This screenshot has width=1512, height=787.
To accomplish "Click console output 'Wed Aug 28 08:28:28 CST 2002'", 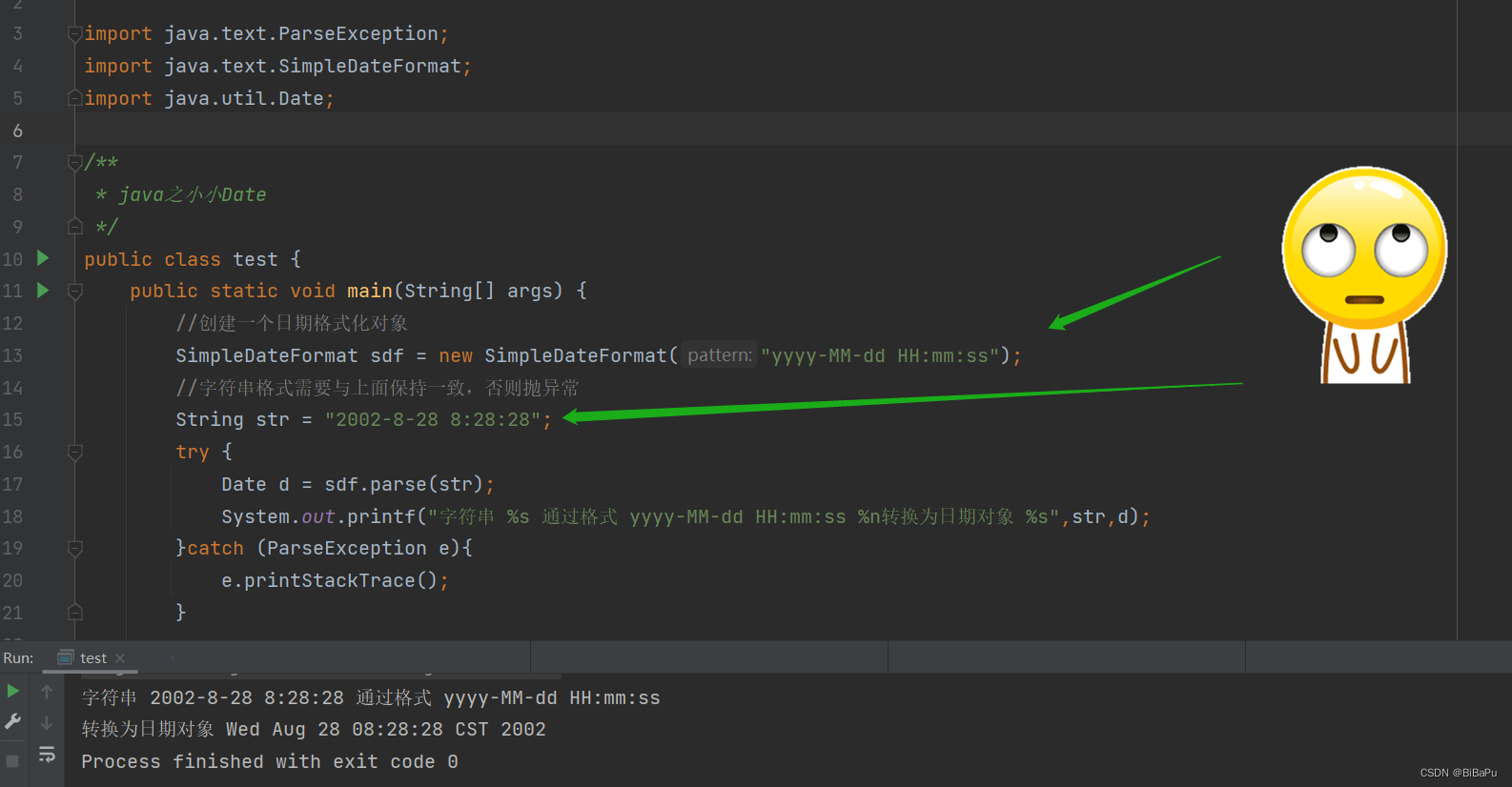I will point(386,729).
